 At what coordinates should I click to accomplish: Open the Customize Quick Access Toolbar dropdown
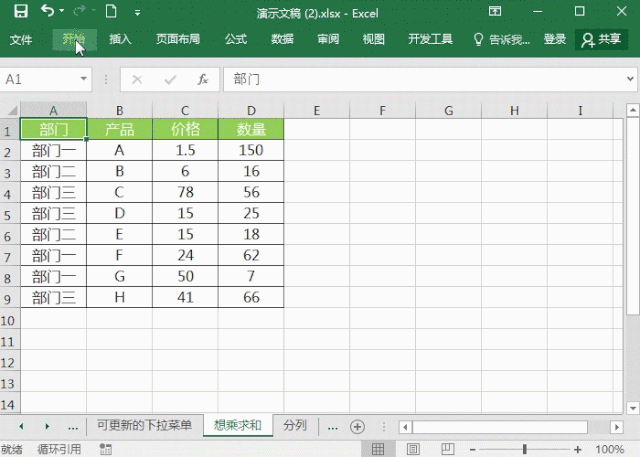point(138,13)
